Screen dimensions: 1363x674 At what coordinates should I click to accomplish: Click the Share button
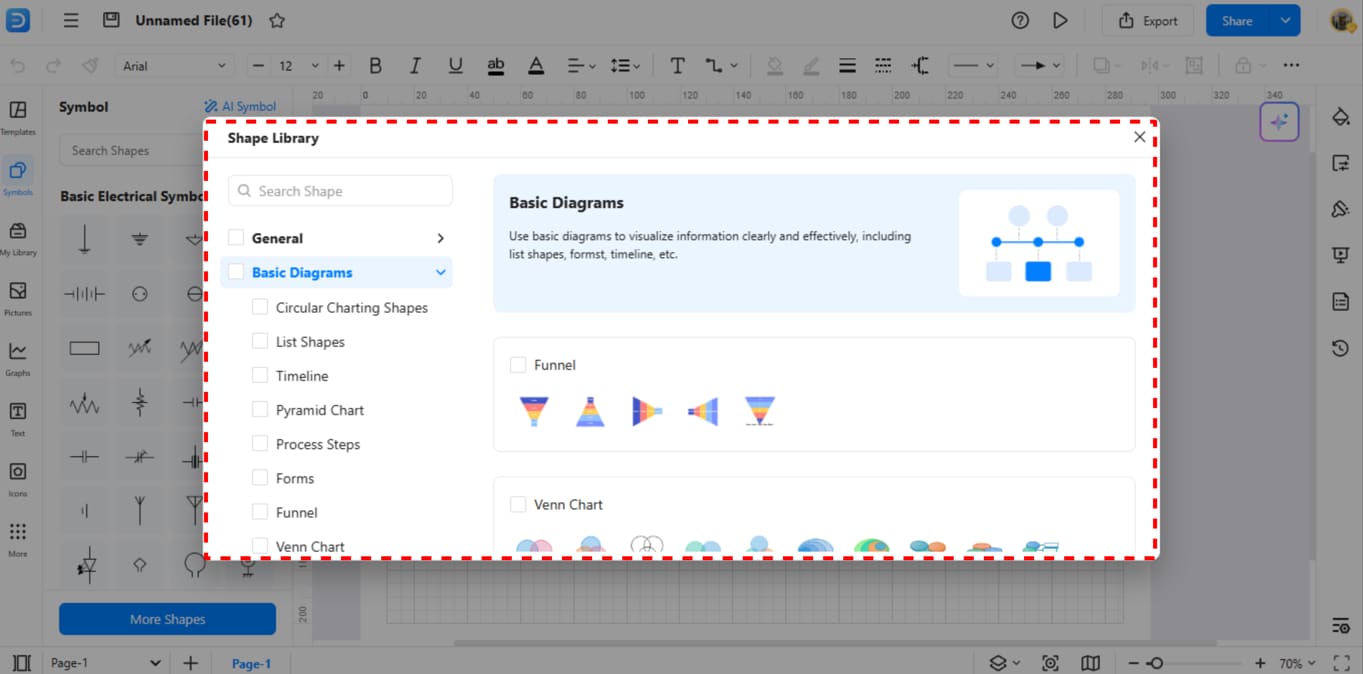click(1238, 20)
